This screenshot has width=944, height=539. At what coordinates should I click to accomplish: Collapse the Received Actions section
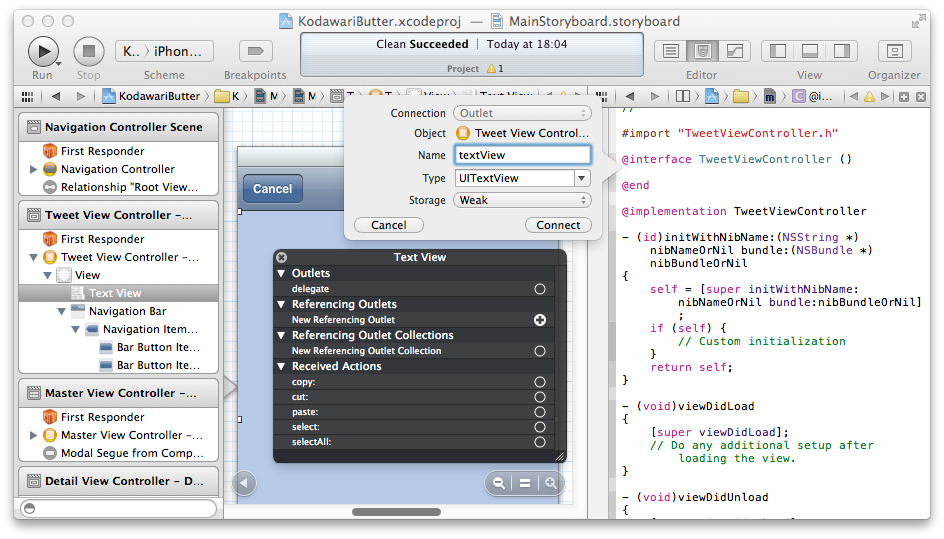(x=281, y=366)
